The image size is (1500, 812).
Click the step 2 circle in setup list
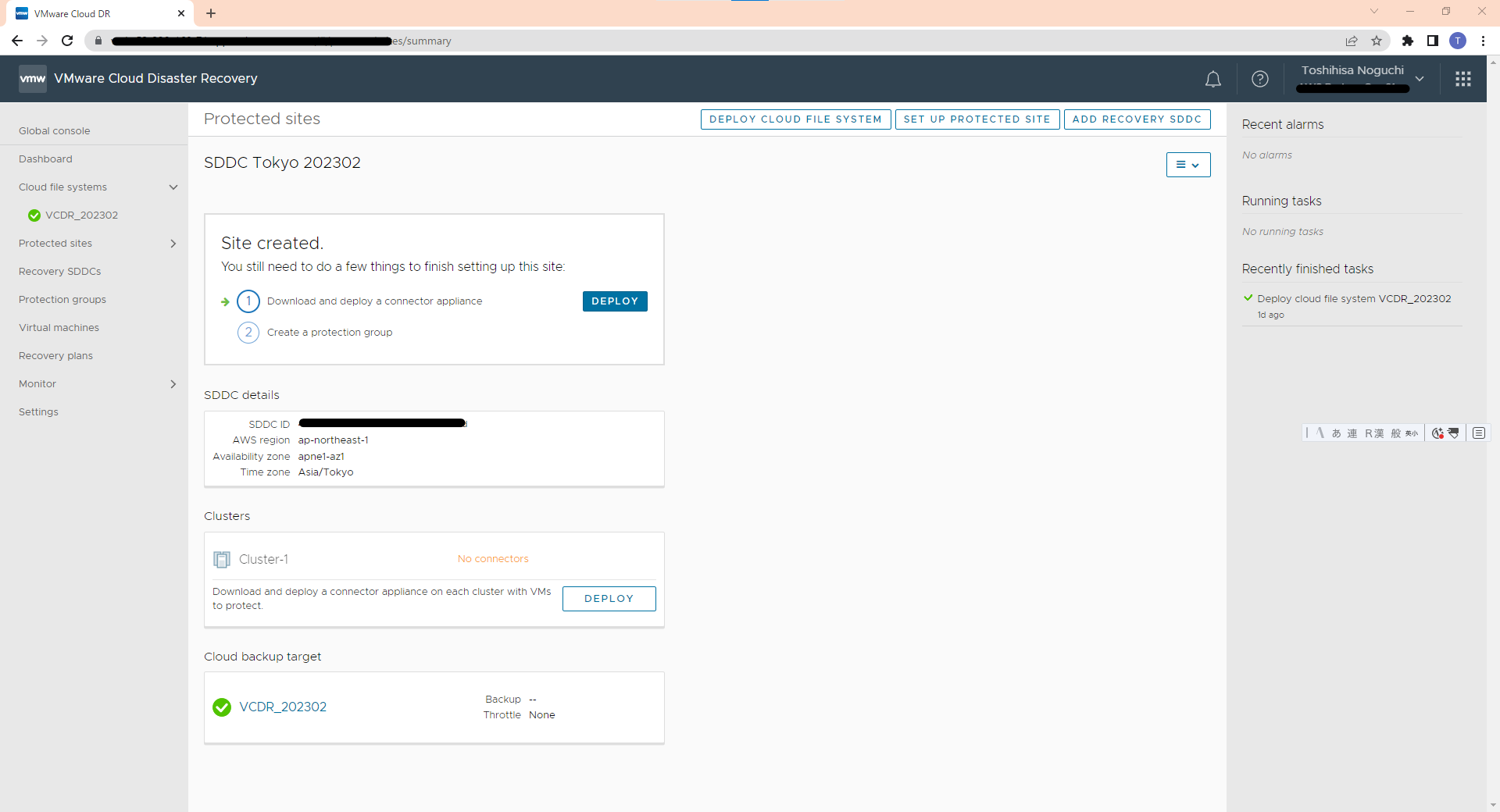coord(248,333)
